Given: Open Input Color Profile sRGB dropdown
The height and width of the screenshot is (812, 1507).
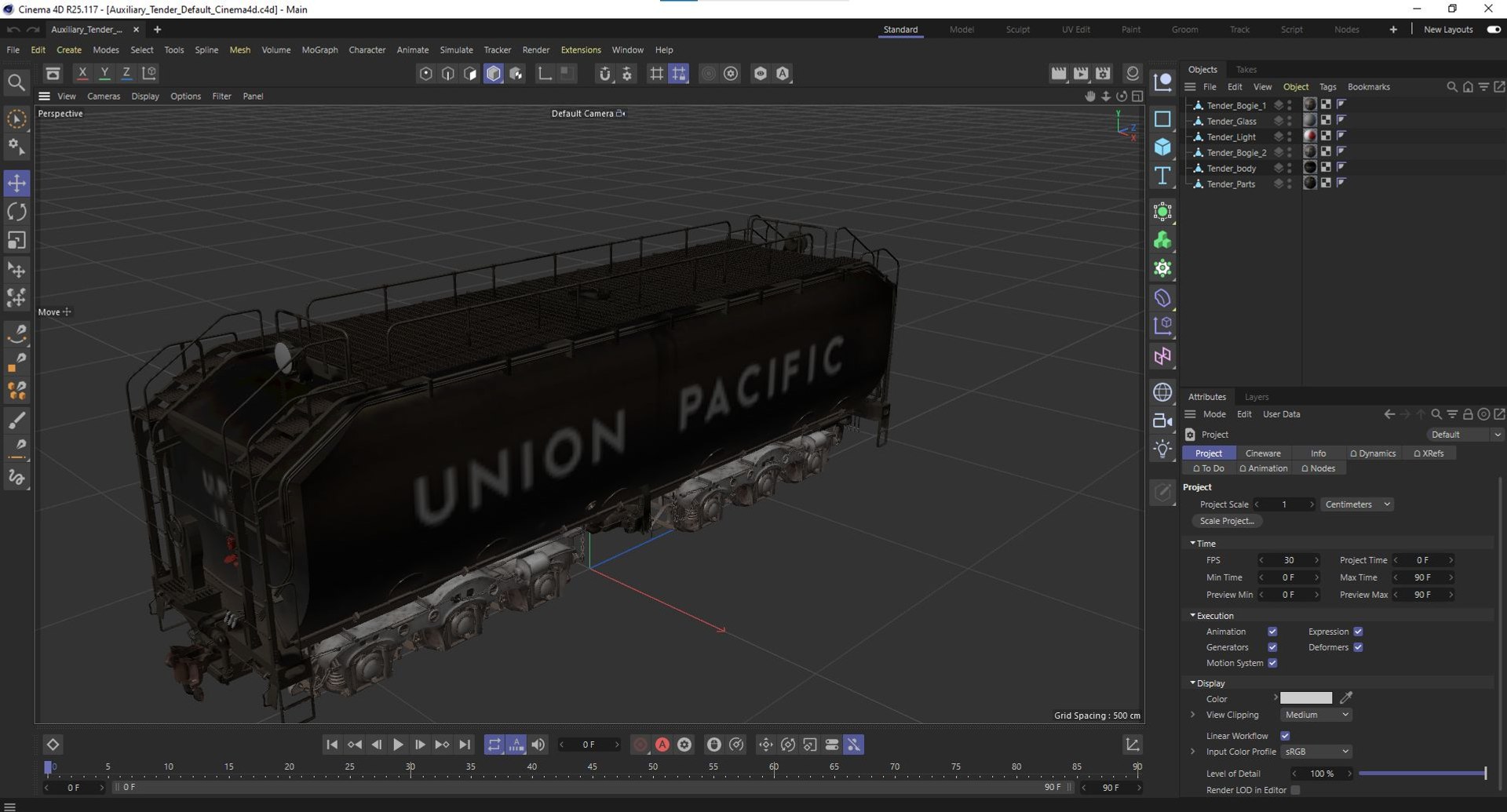Looking at the screenshot, I should [x=1316, y=752].
